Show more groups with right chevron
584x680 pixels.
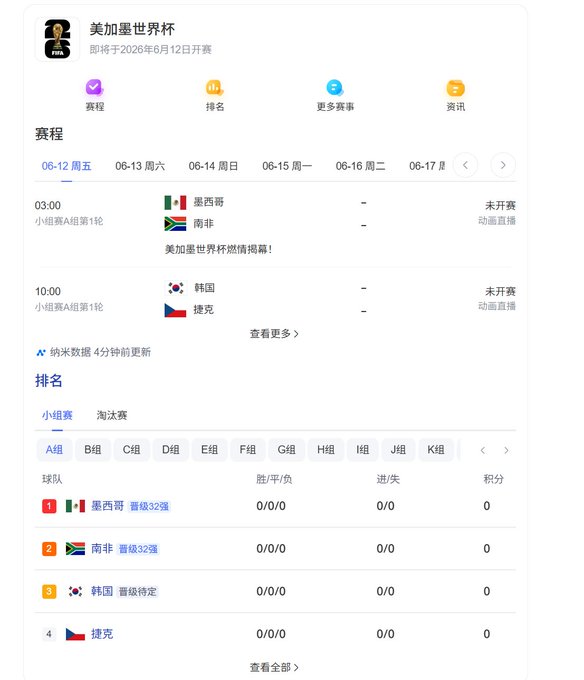tap(506, 450)
